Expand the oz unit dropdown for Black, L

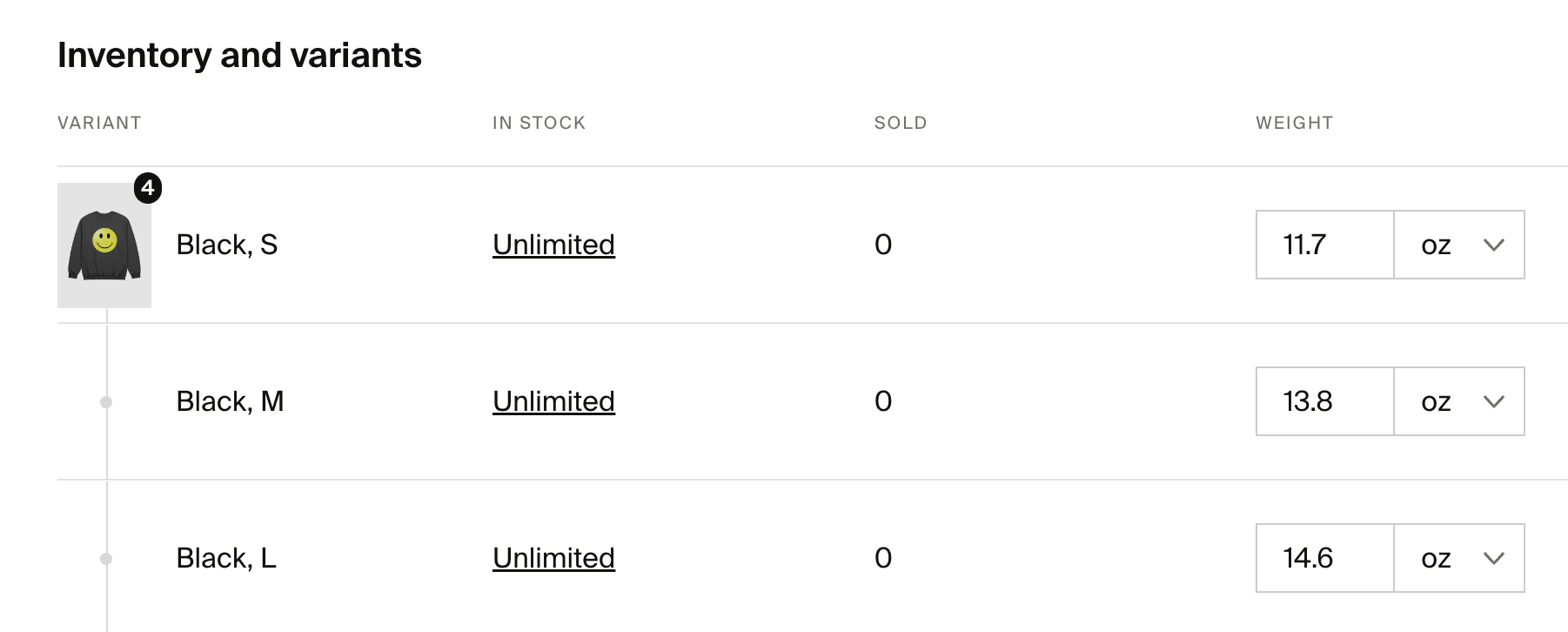click(1459, 558)
